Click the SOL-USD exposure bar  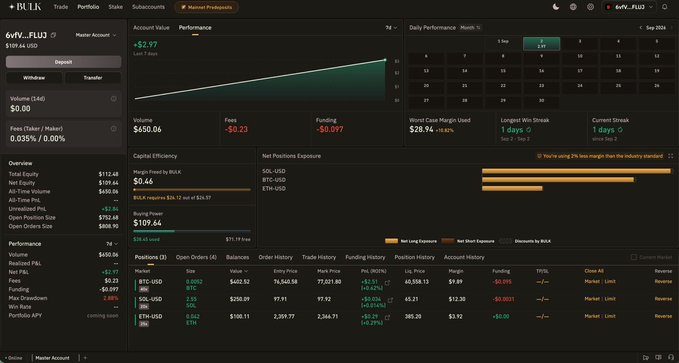(576, 171)
